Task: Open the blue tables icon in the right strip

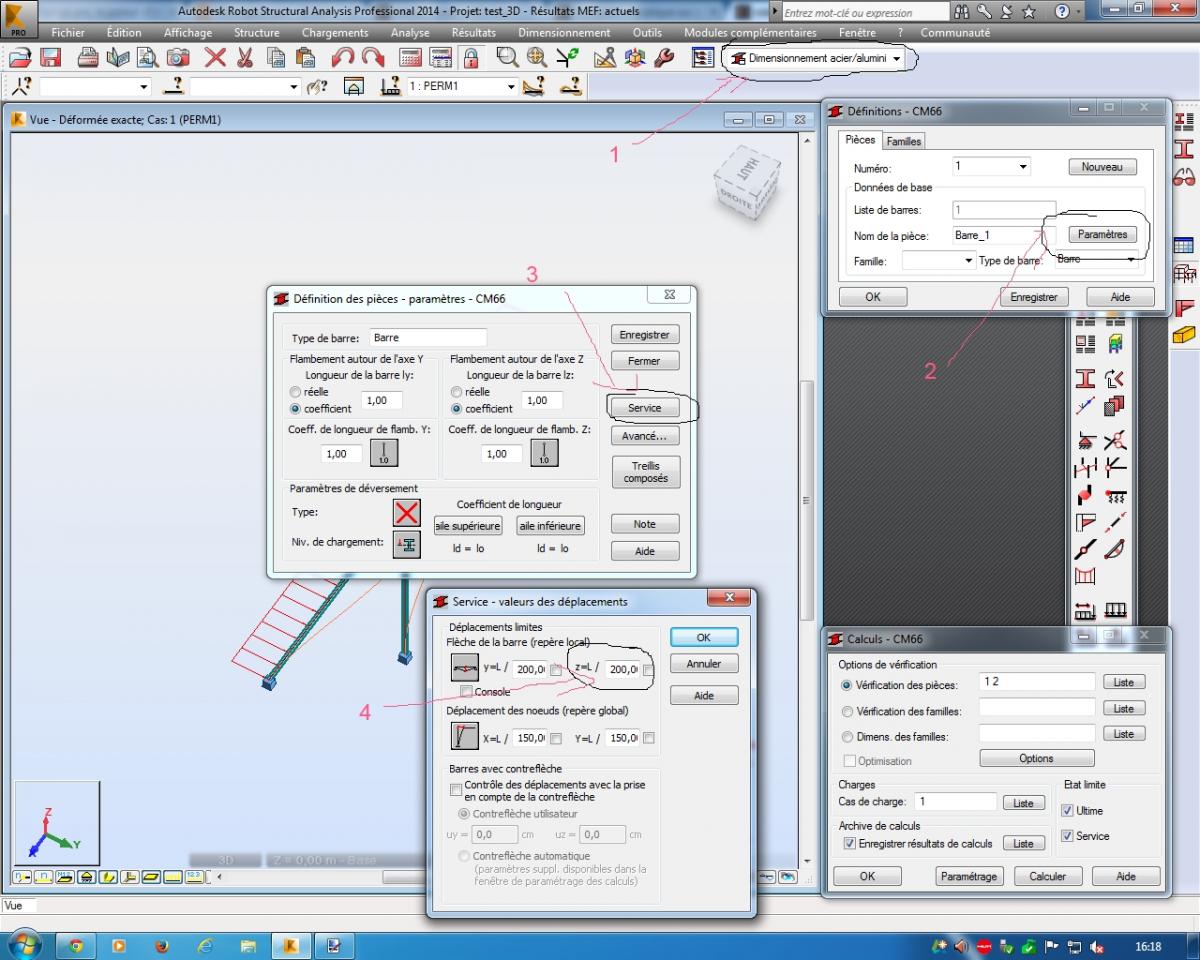Action: click(1184, 245)
